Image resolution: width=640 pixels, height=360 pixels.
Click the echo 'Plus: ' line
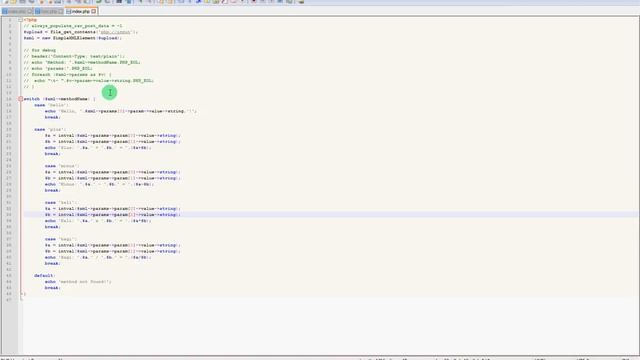[x=98, y=148]
